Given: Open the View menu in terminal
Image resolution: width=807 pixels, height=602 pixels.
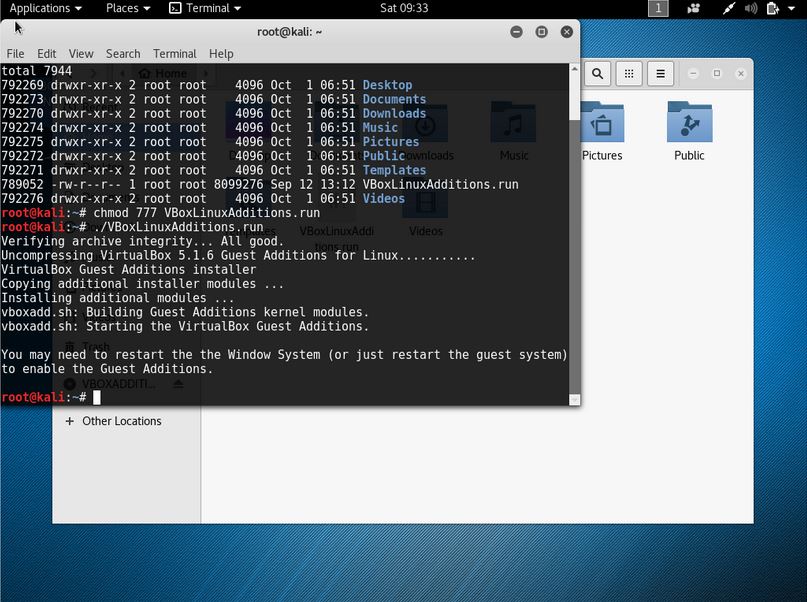Looking at the screenshot, I should (81, 54).
